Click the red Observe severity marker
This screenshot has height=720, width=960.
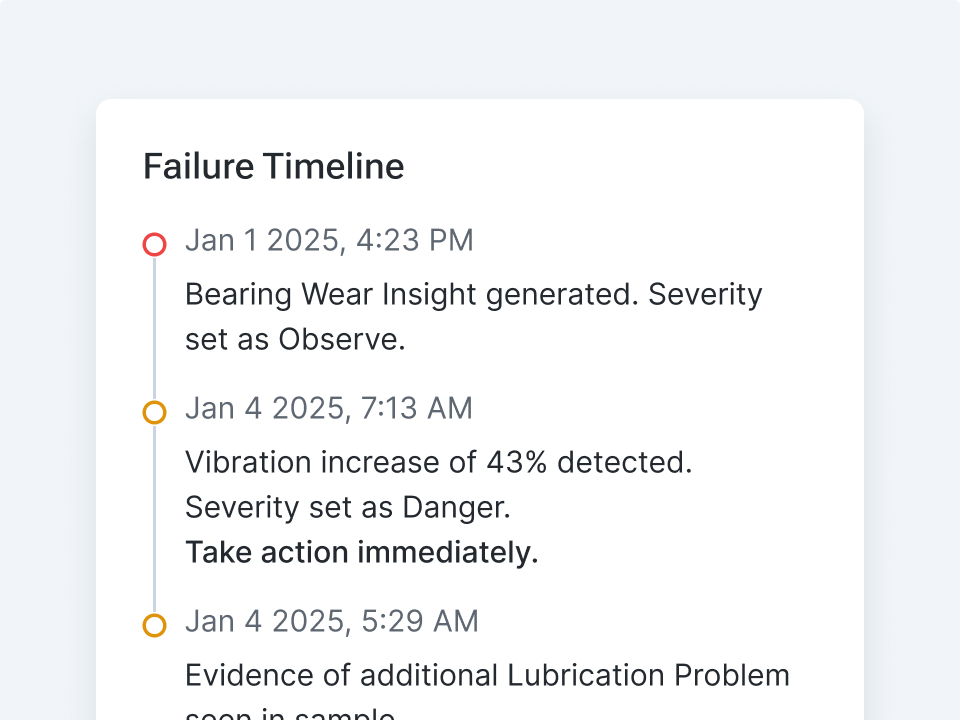154,244
